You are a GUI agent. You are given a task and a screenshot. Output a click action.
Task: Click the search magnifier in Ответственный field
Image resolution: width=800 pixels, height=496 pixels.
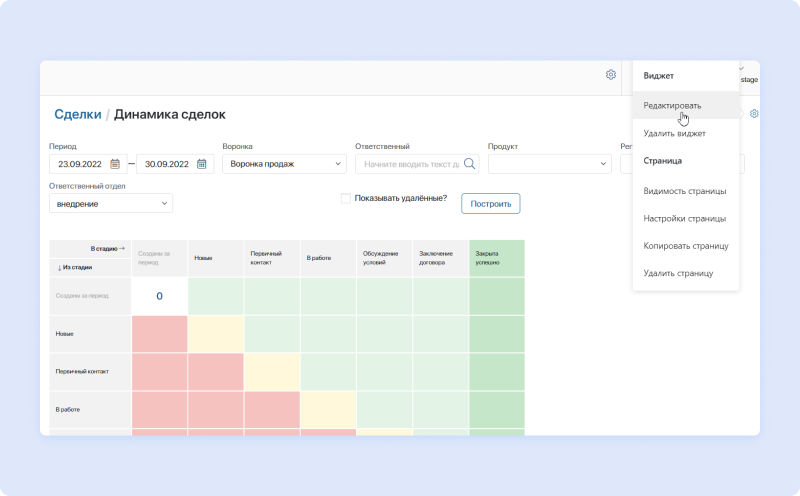click(x=469, y=164)
